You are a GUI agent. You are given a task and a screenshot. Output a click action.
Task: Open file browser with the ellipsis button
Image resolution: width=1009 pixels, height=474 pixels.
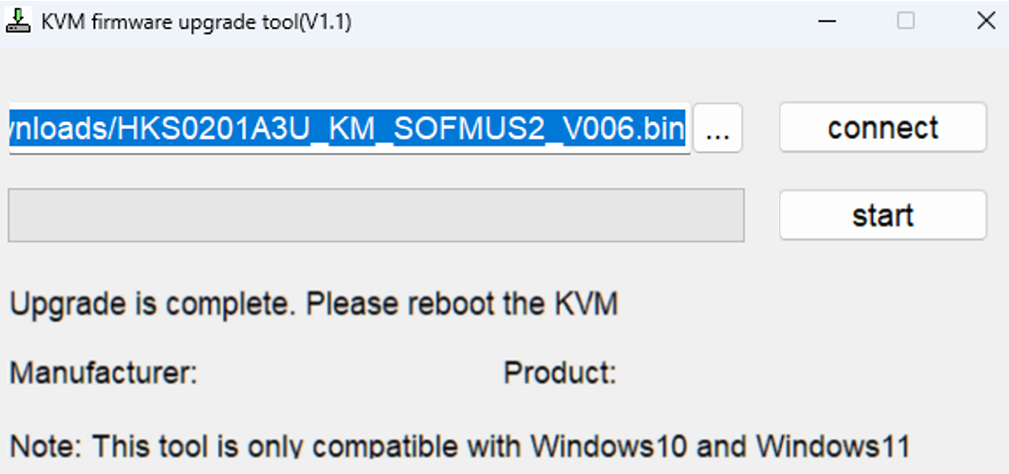click(717, 128)
